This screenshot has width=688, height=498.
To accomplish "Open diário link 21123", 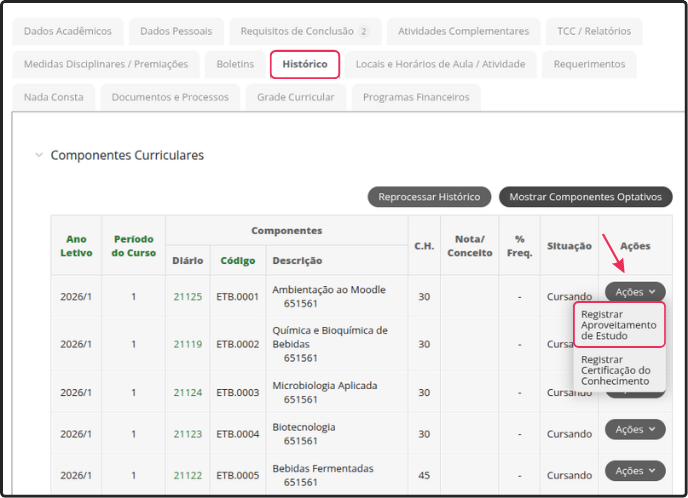I will [188, 434].
